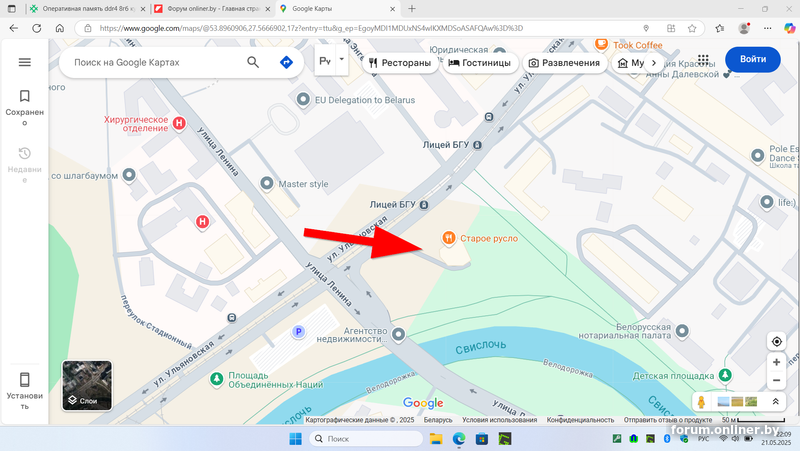Open the imagery thumbnails strip

737,402
